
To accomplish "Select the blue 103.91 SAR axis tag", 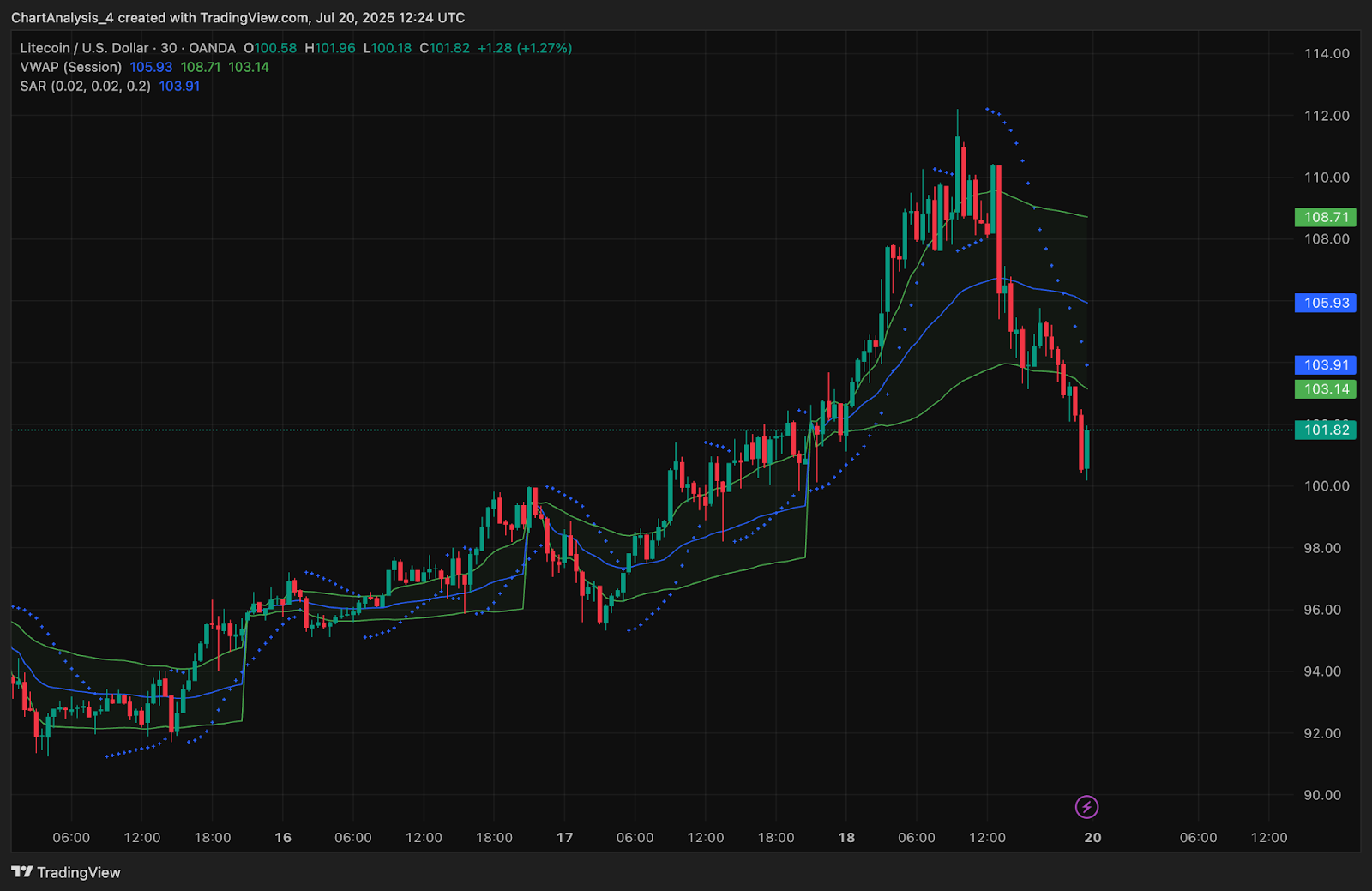I will pyautogui.click(x=1325, y=365).
